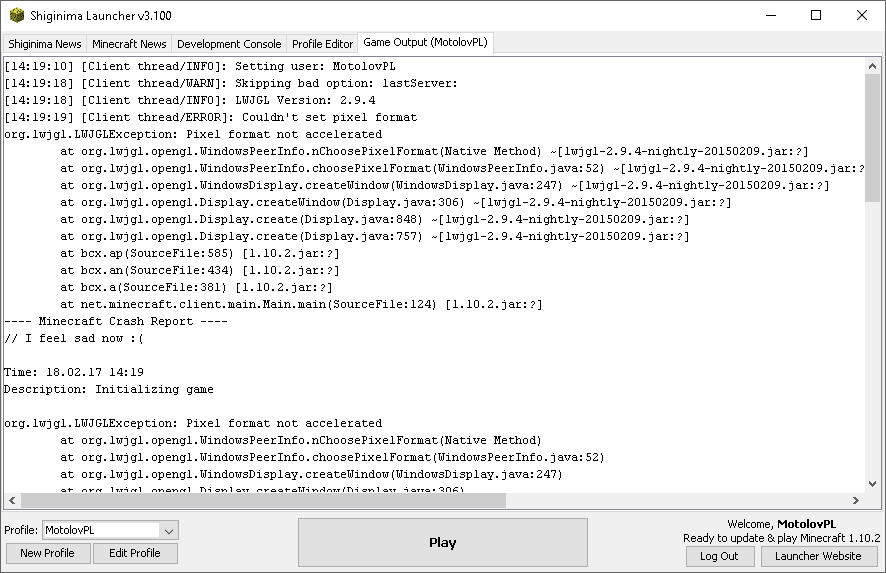This screenshot has width=886, height=573.
Task: Open the Minecraft News tab
Action: click(x=129, y=44)
